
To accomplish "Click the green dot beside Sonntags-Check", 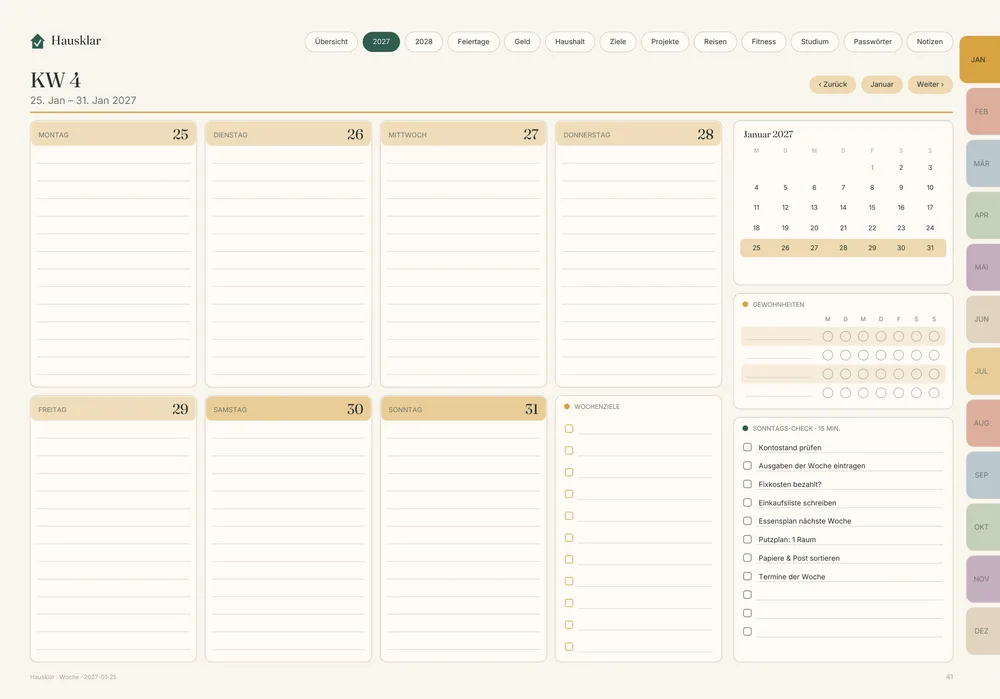I will [745, 429].
